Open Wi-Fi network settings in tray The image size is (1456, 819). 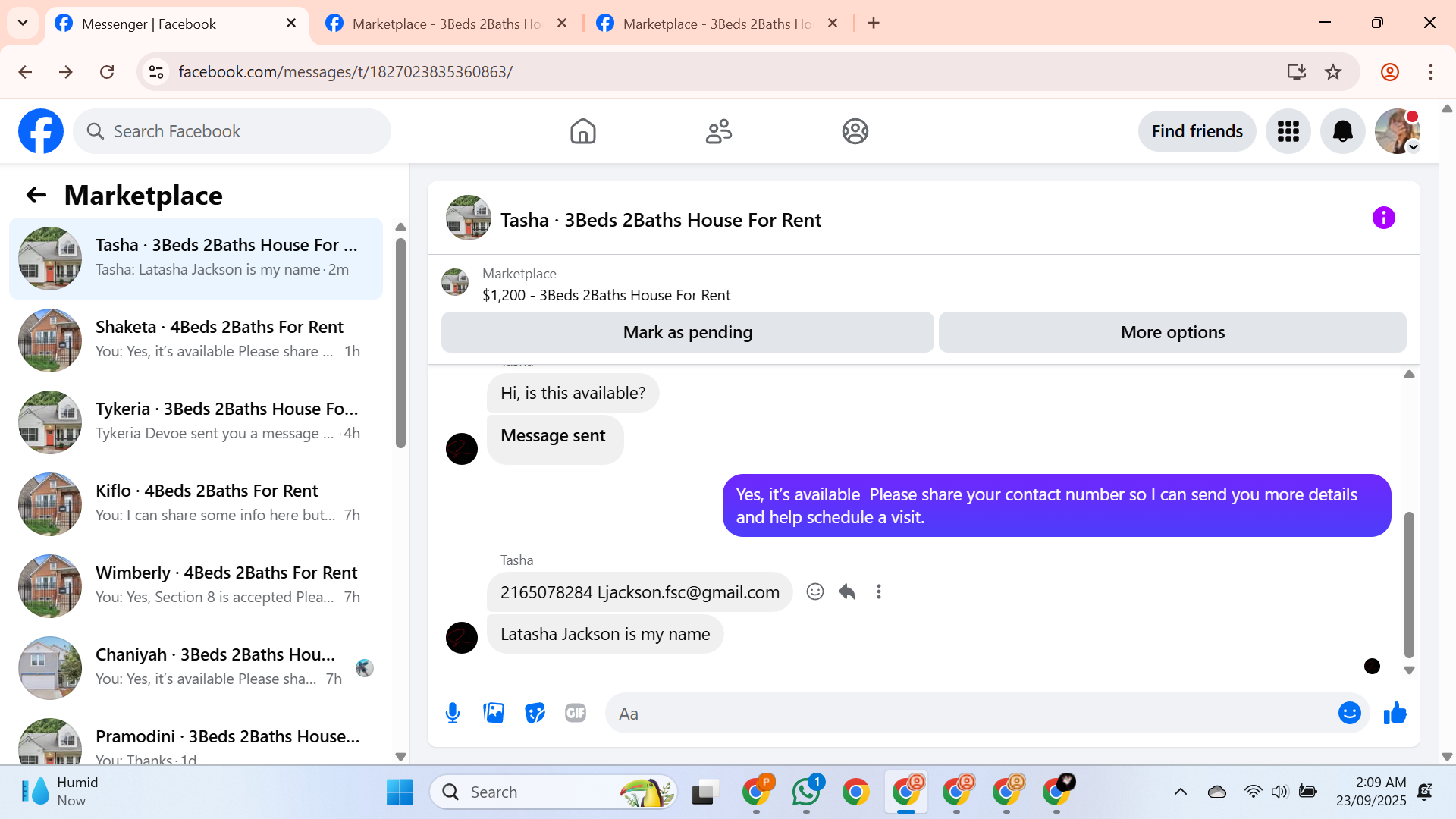pos(1253,792)
